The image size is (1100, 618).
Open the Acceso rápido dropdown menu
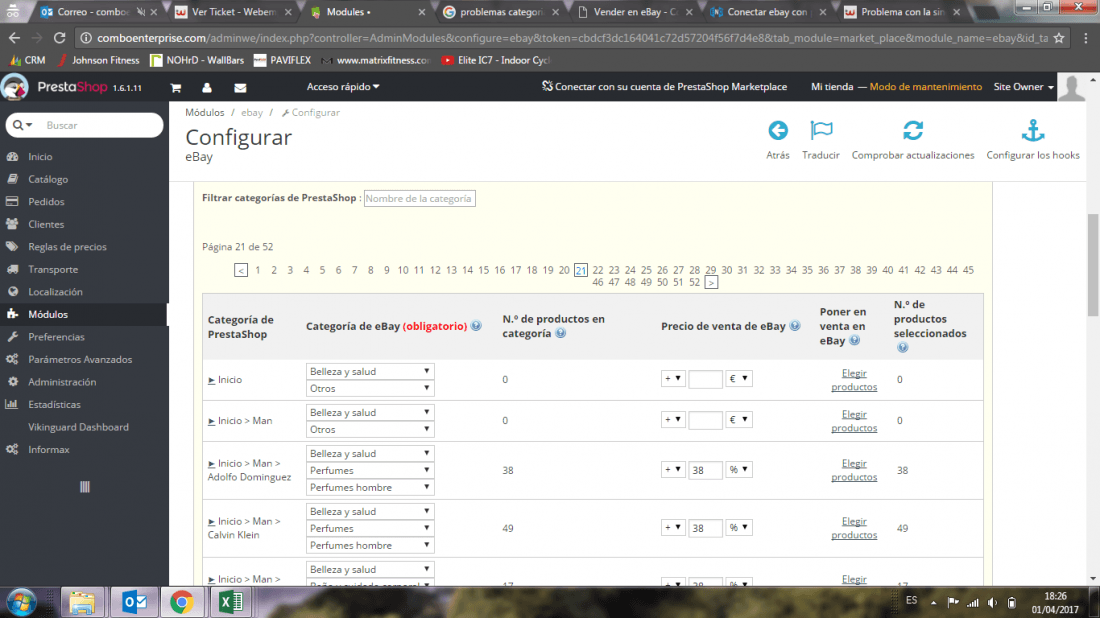[x=343, y=87]
